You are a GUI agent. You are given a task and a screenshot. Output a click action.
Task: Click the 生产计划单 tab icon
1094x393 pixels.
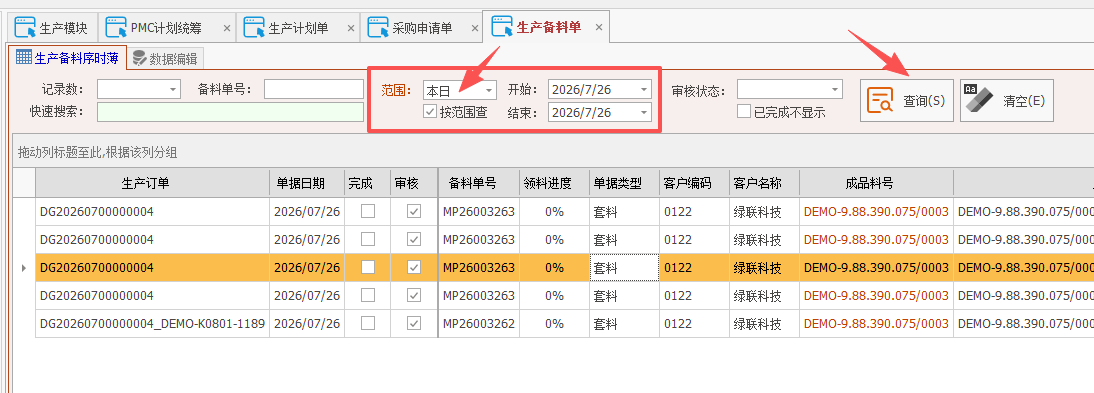pos(254,28)
